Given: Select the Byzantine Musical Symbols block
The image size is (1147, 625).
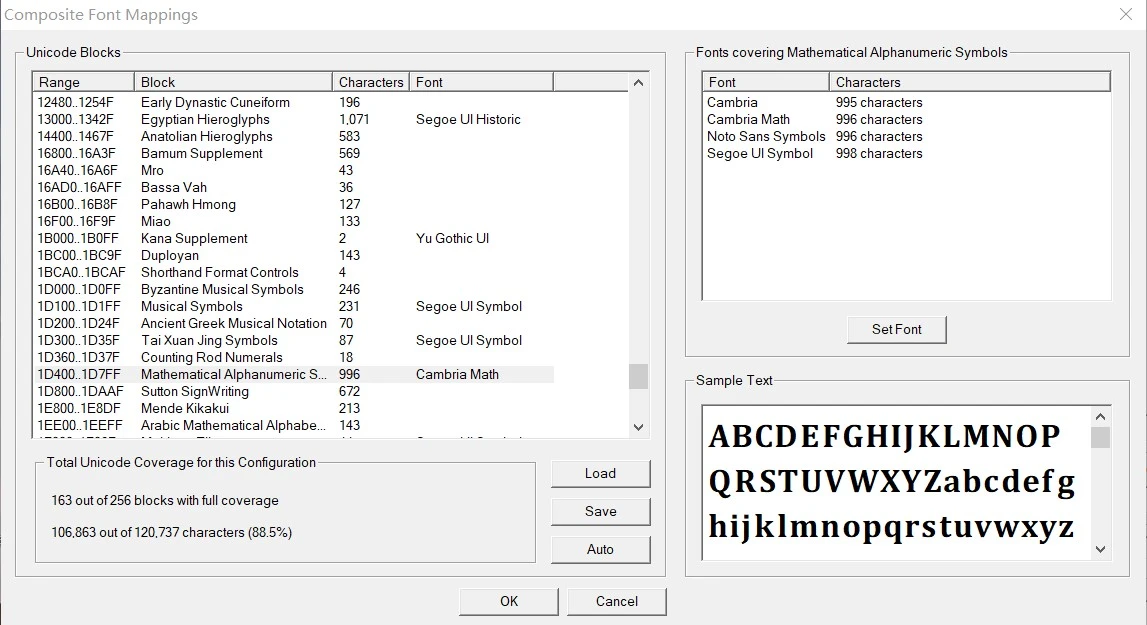Looking at the screenshot, I should coord(294,289).
